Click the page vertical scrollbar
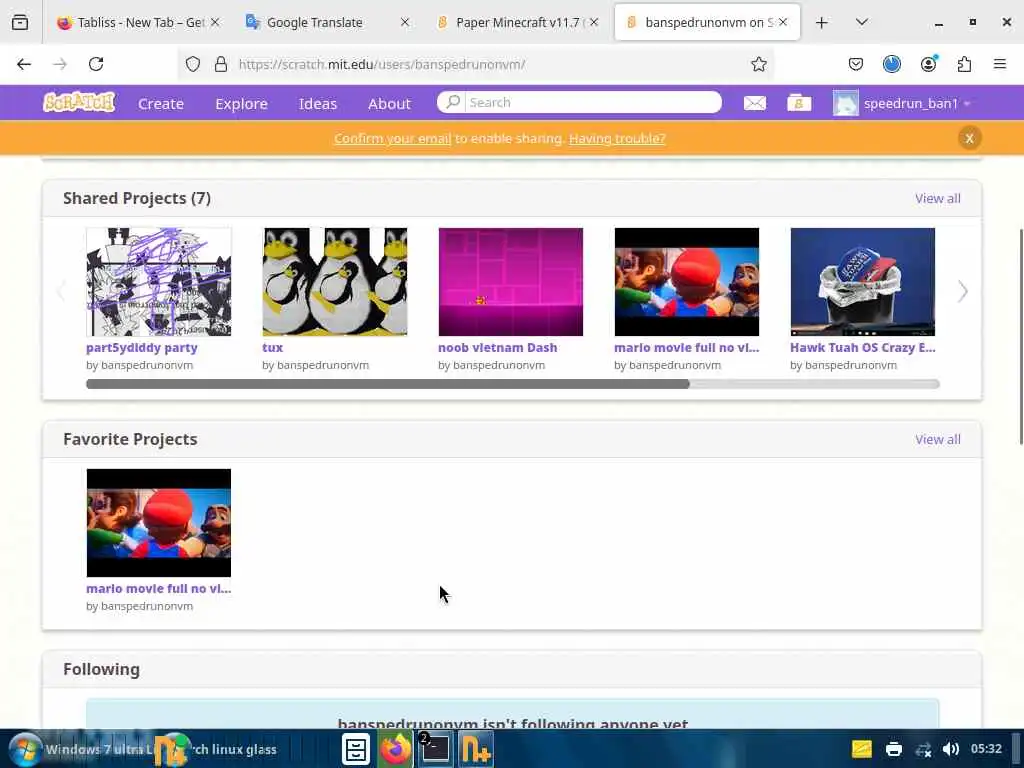1024x768 pixels. (1021, 336)
